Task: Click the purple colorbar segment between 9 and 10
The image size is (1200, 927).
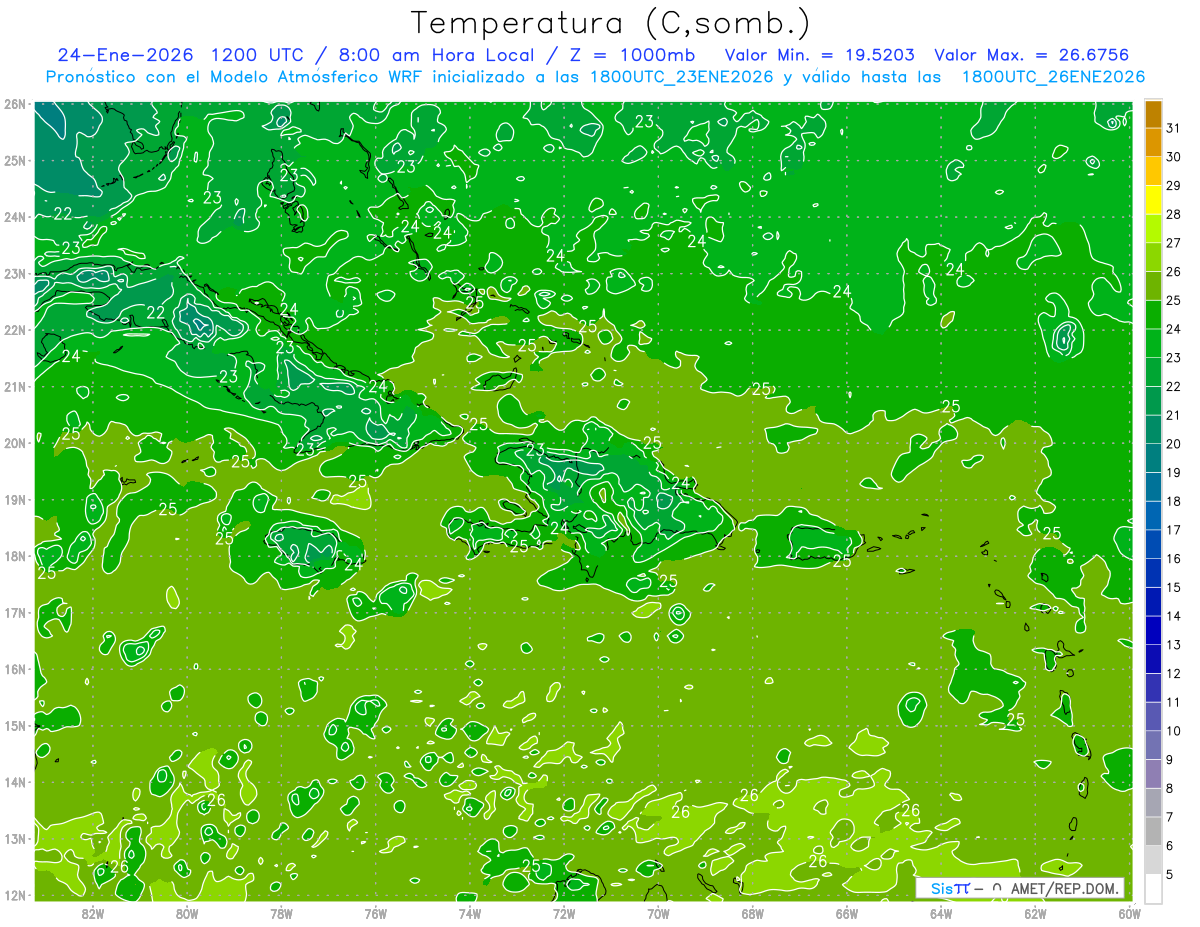Action: coord(1153,746)
